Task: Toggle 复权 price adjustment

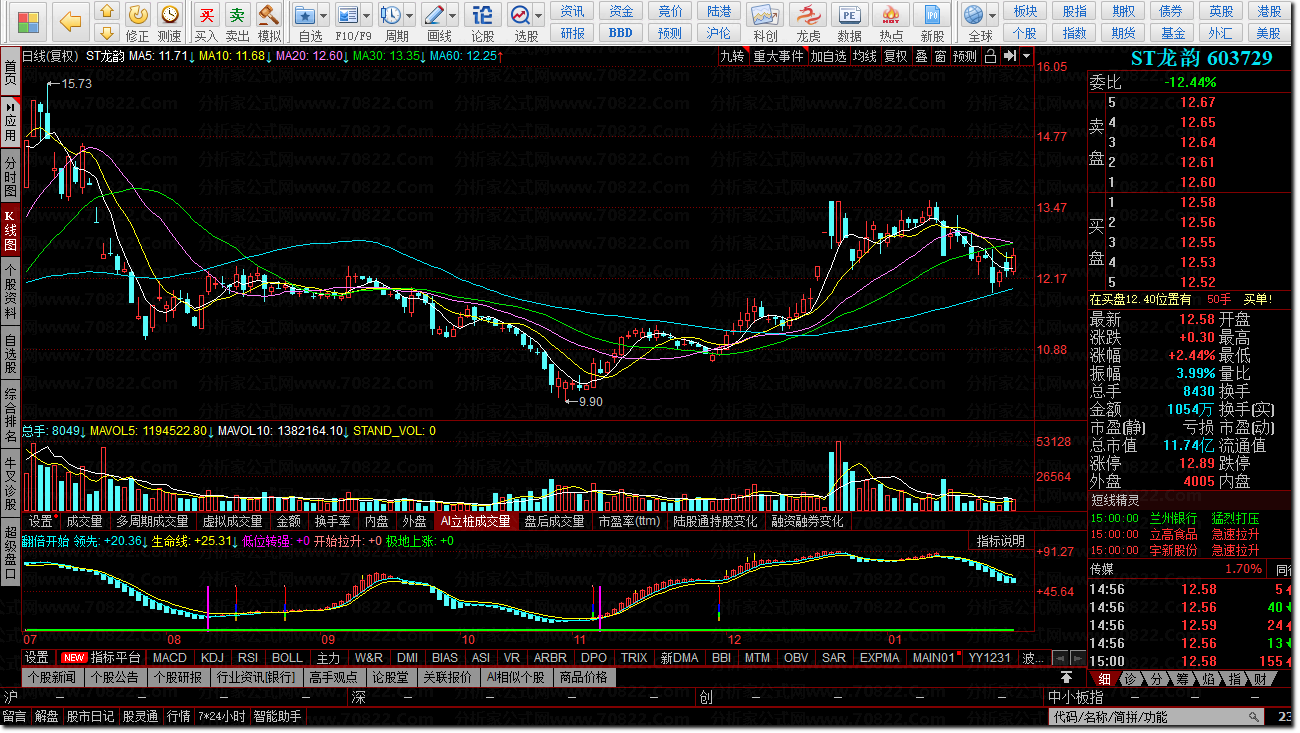Action: coord(895,57)
